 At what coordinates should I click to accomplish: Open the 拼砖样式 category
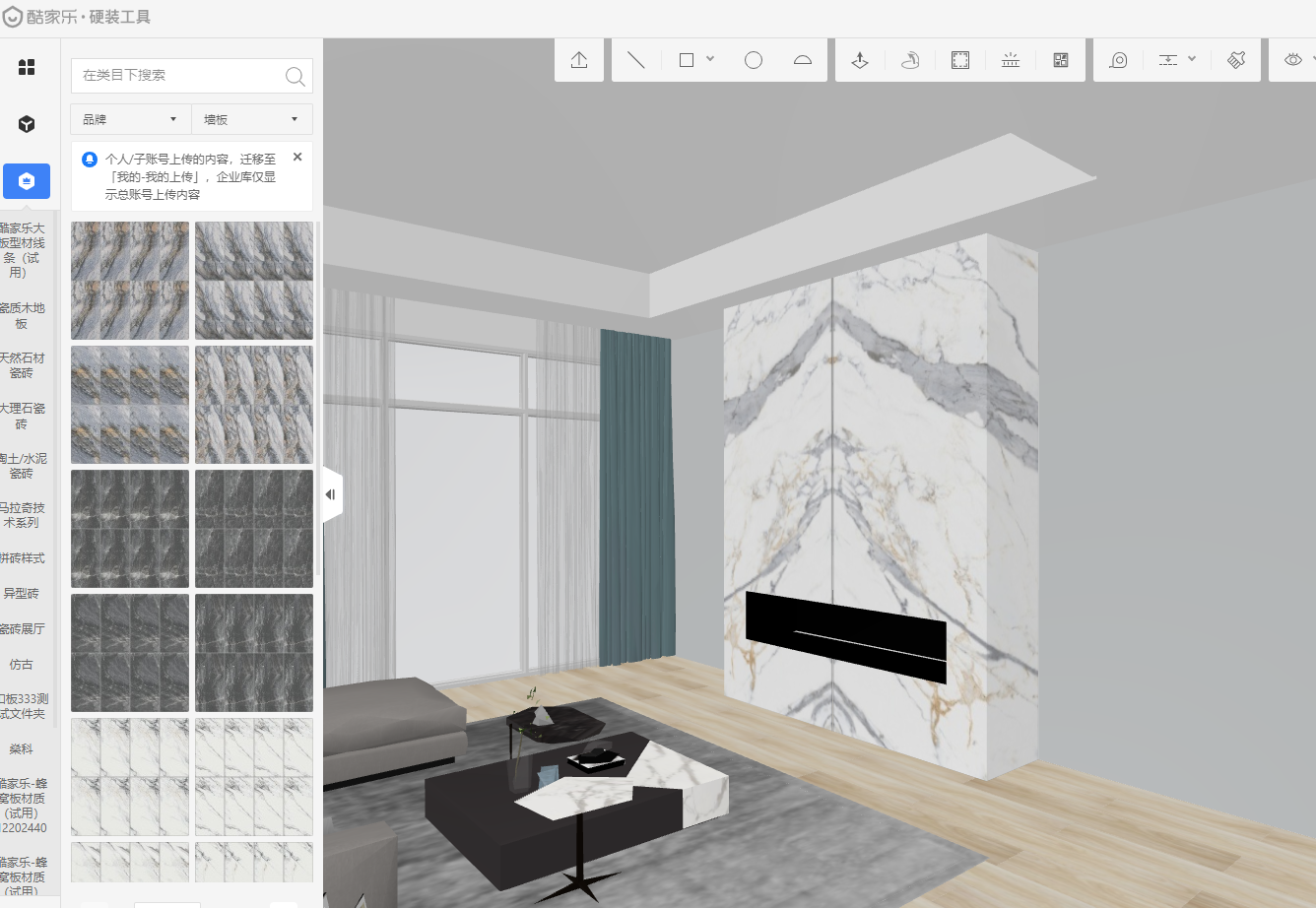[x=22, y=558]
